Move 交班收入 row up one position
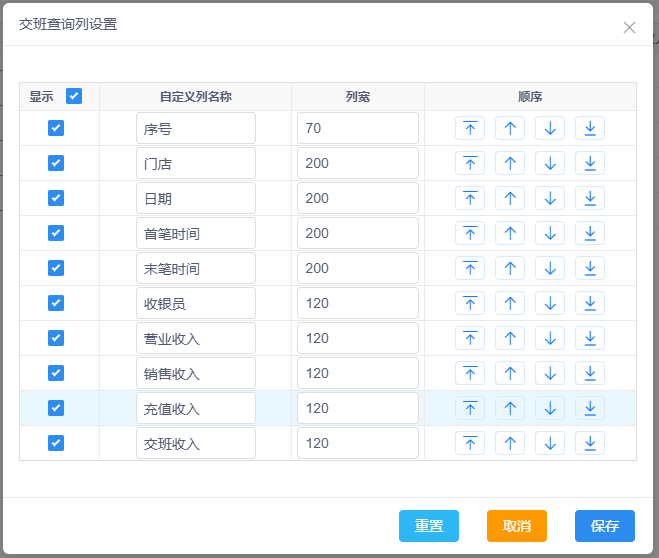This screenshot has width=659, height=558. click(510, 443)
